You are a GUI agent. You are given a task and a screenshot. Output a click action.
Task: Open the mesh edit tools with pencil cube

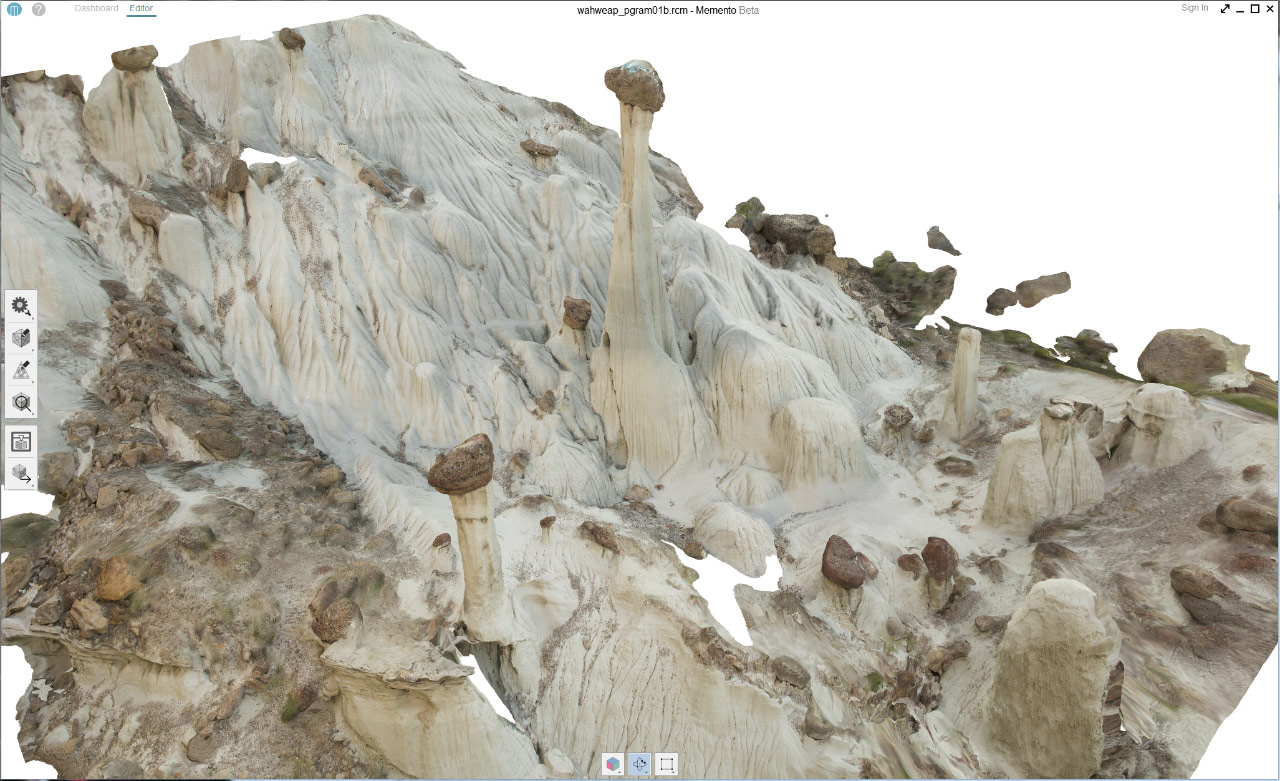pos(21,339)
